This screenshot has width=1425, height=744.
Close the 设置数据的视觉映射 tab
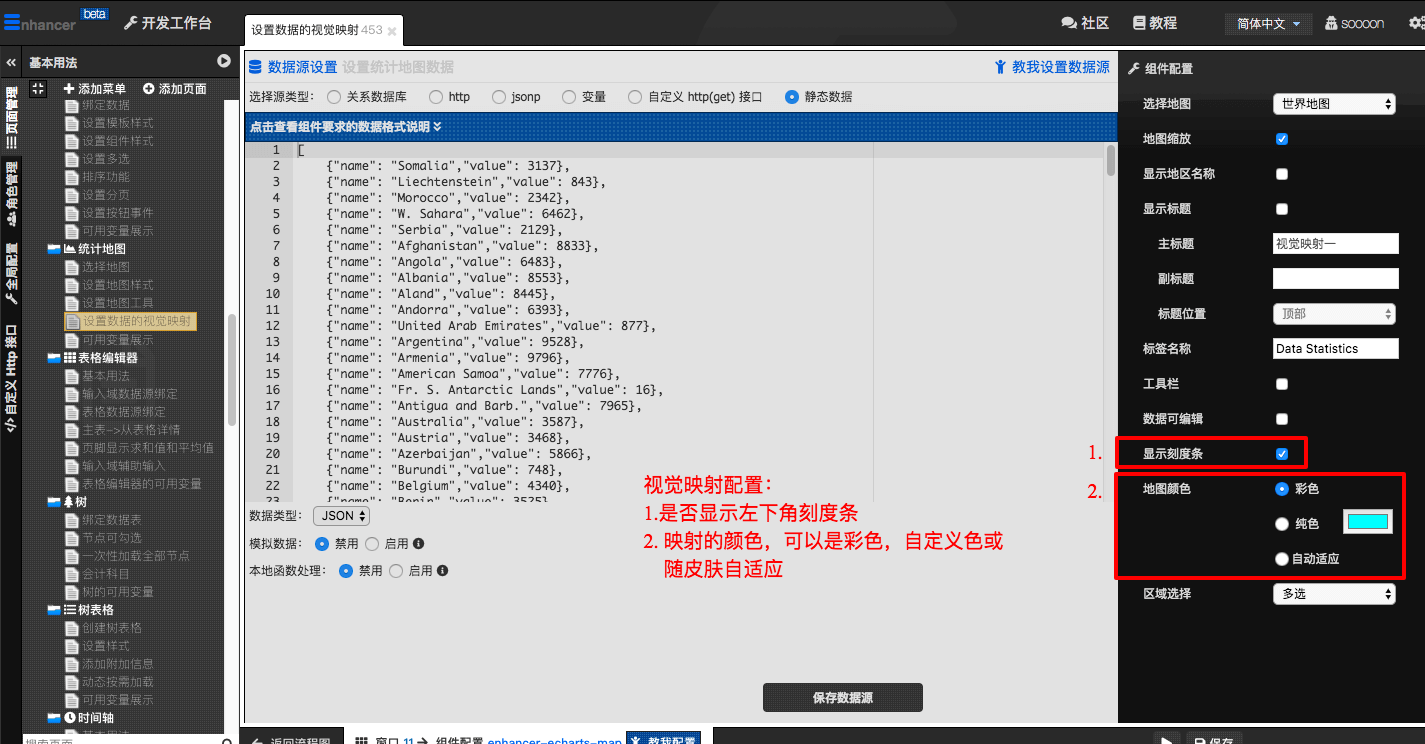[x=392, y=32]
